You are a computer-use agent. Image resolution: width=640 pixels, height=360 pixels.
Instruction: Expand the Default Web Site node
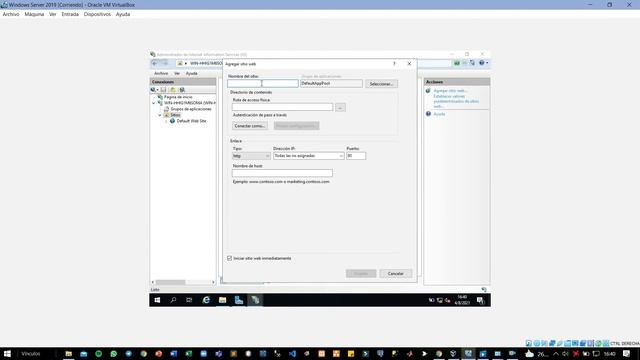166,121
